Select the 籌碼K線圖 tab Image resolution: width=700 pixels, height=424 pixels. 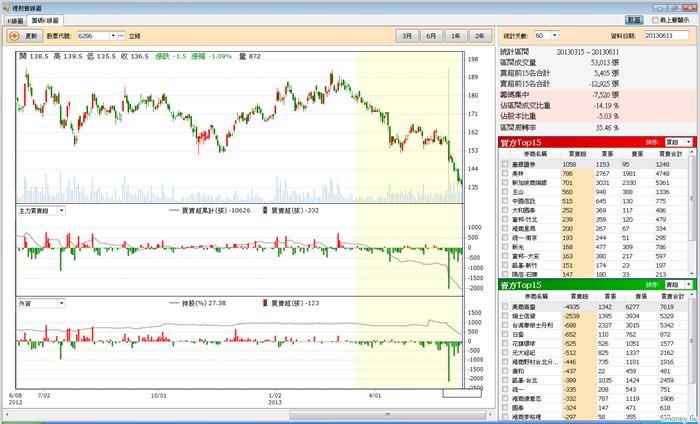click(x=45, y=21)
